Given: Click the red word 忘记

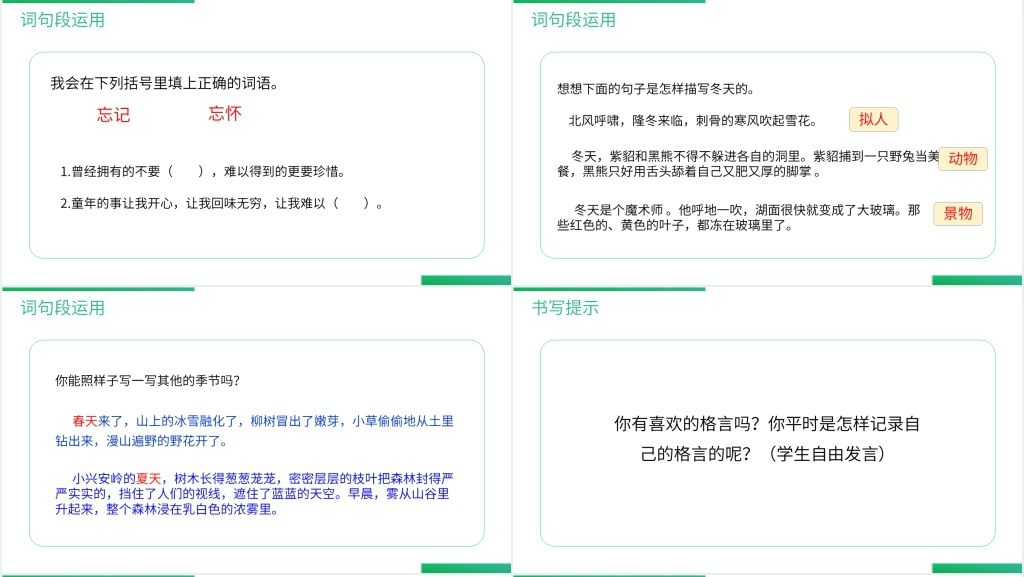Looking at the screenshot, I should point(113,115).
